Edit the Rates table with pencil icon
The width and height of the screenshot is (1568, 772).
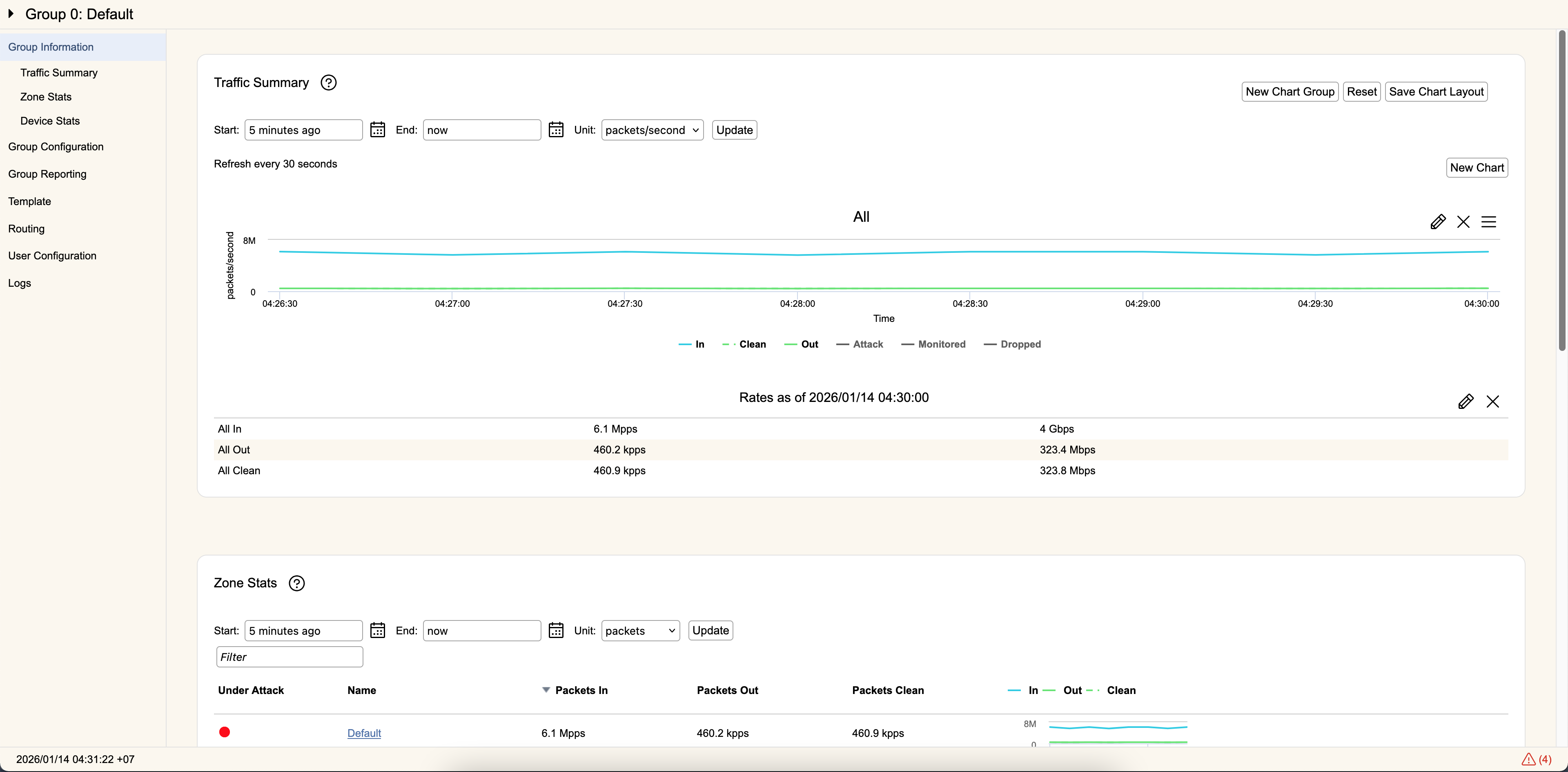1466,401
